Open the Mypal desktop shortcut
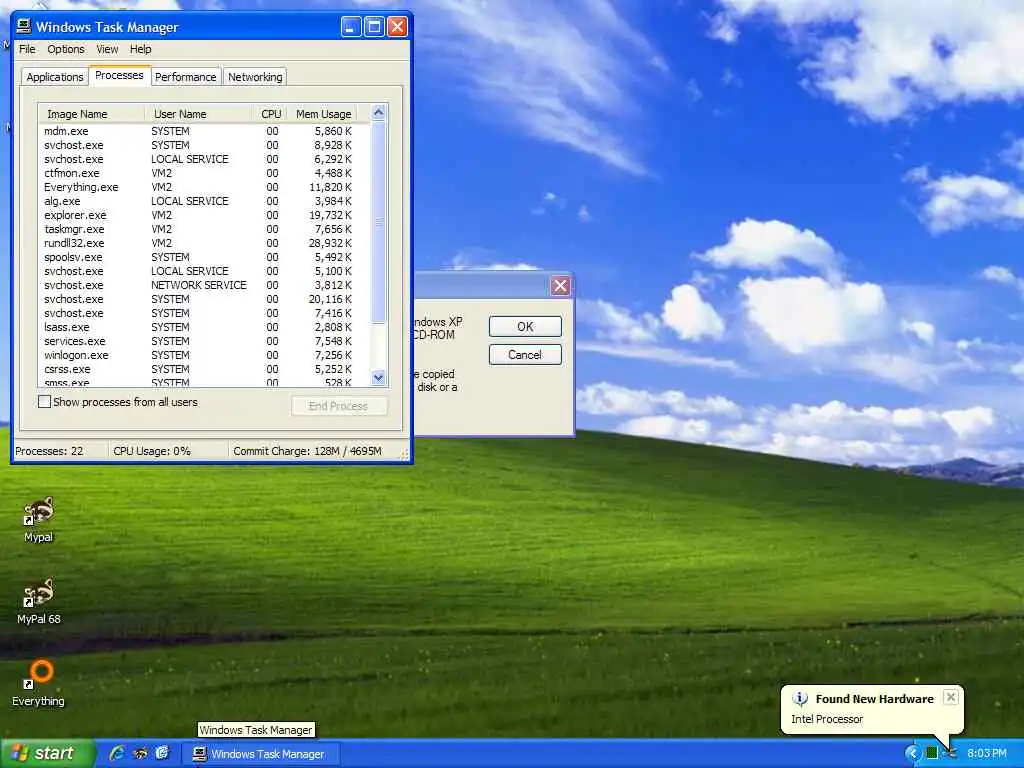Image resolution: width=1024 pixels, height=768 pixels. point(39,520)
